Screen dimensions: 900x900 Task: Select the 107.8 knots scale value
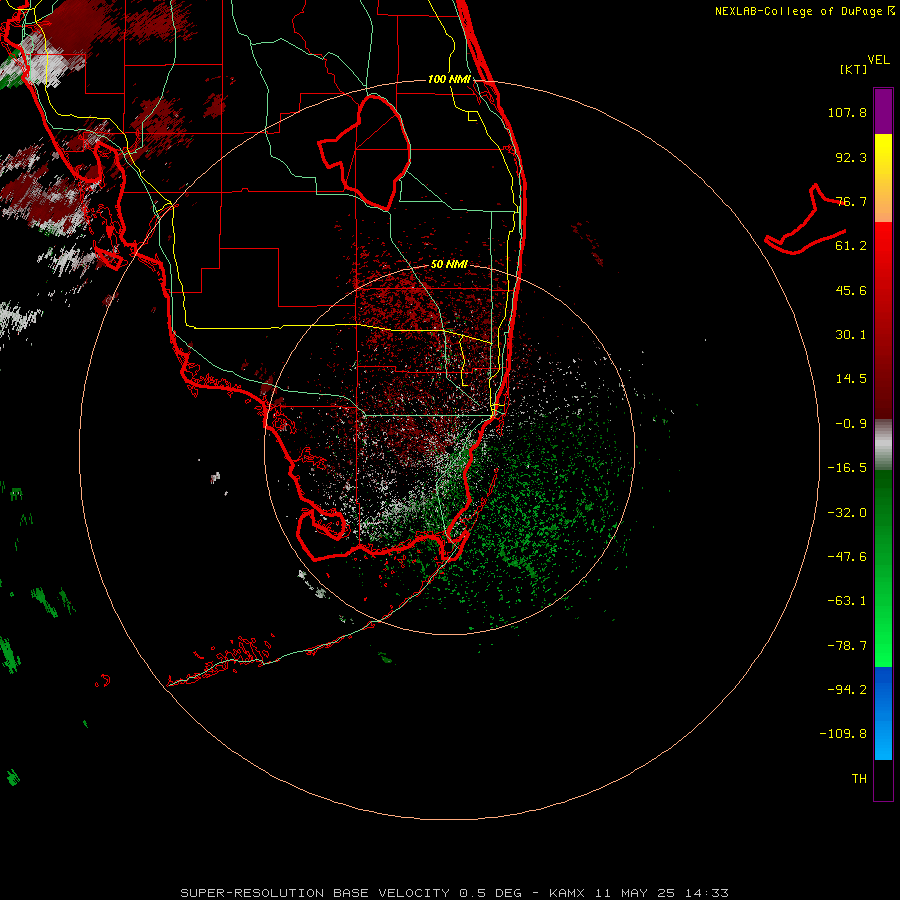(847, 112)
